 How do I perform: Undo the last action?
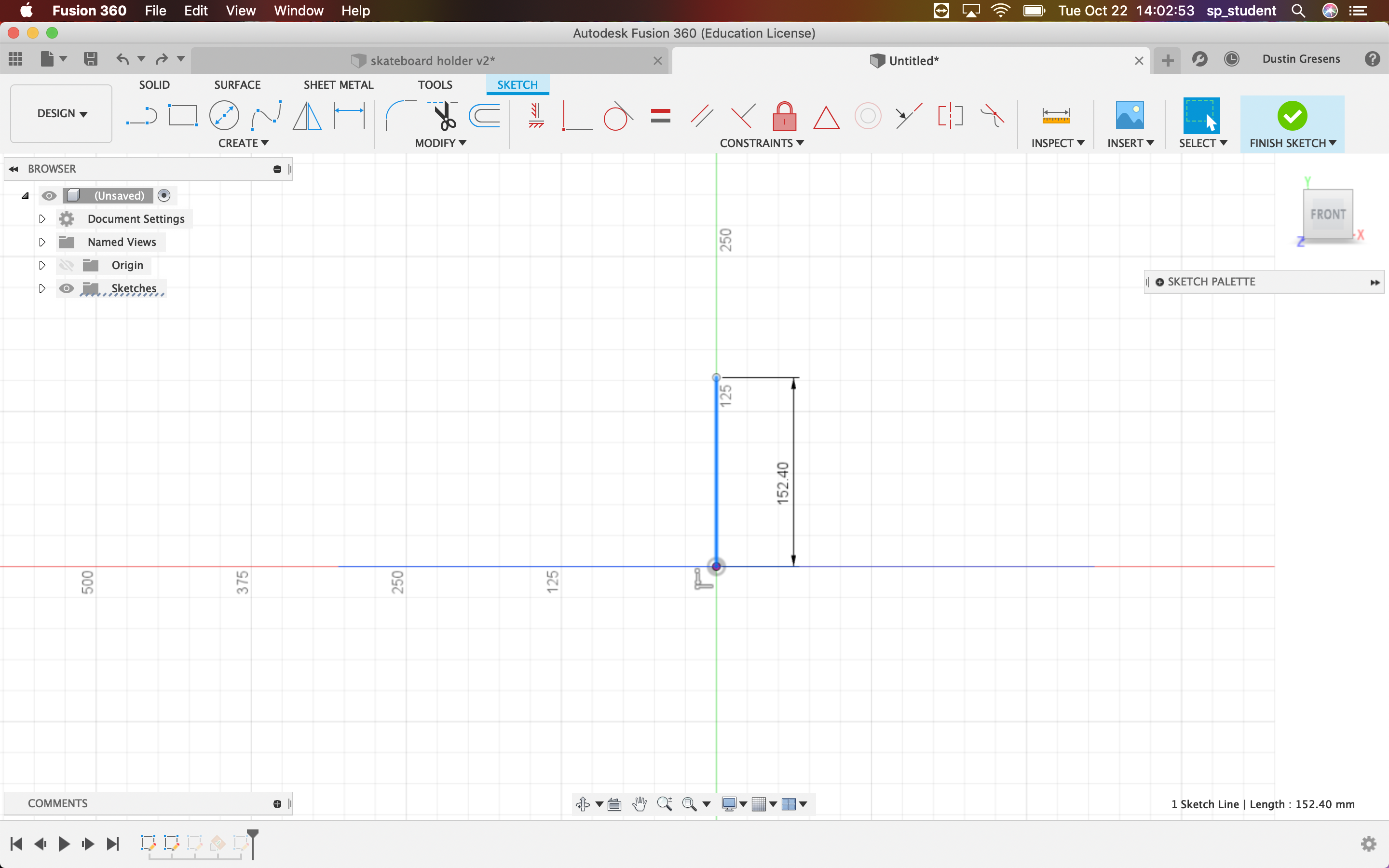tap(122, 58)
